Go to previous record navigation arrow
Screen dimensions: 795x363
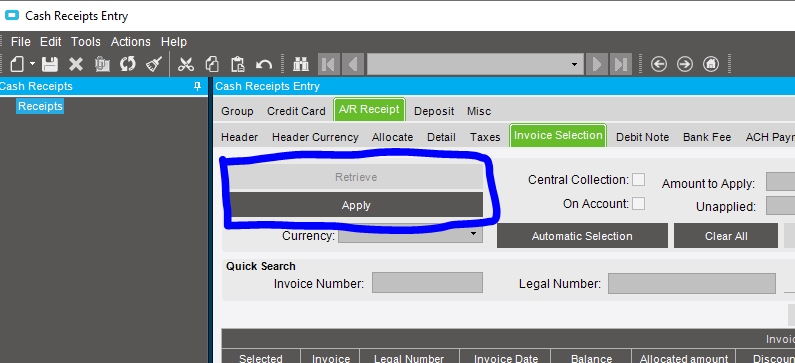click(353, 64)
